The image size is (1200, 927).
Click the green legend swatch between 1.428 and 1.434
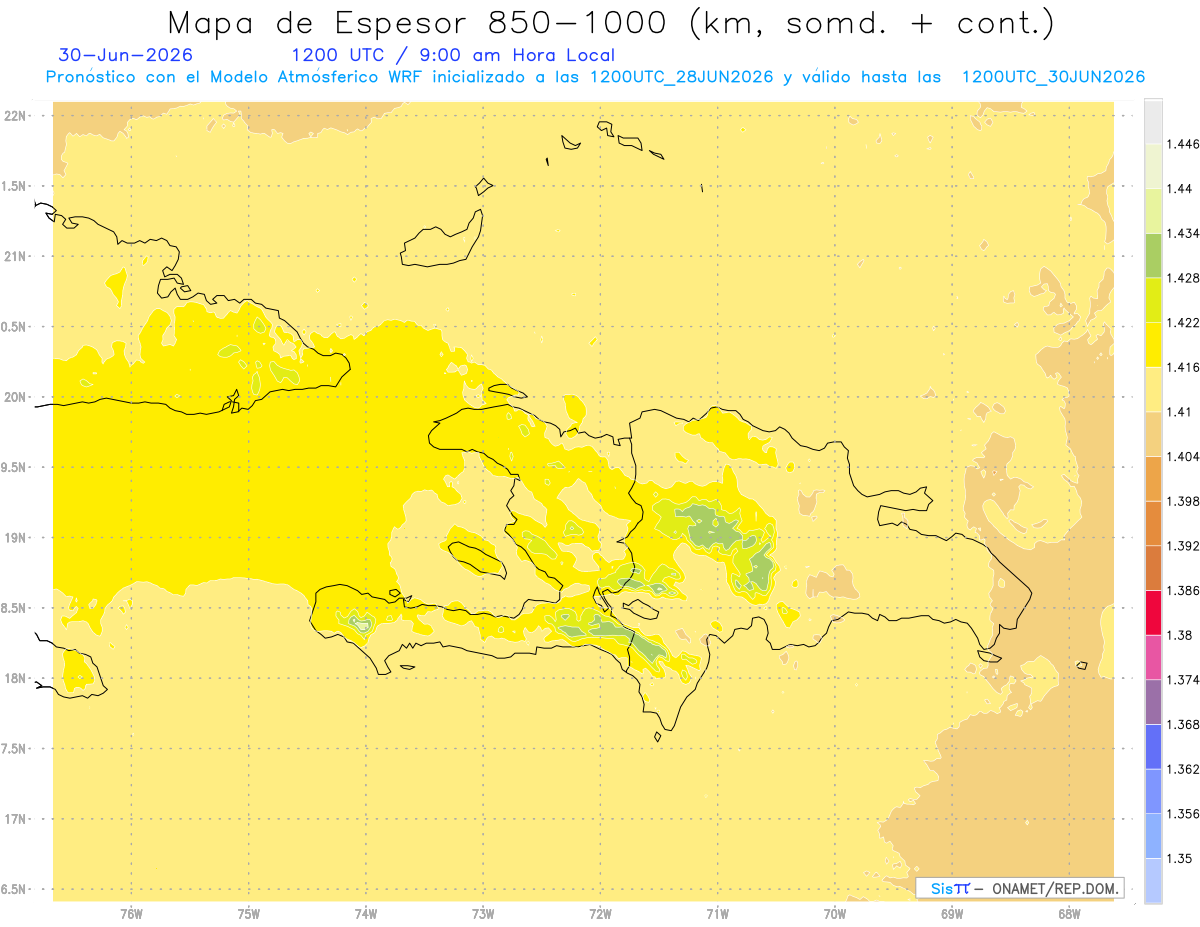[1153, 255]
